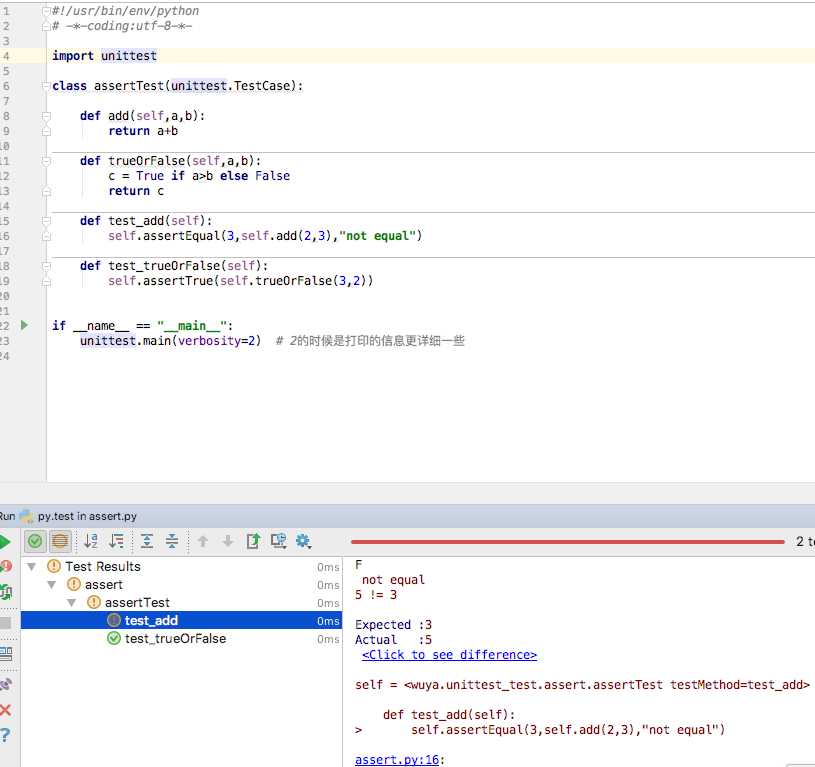Rerun the tests with the green play button
Screen dimensions: 815x767
(x=5, y=542)
